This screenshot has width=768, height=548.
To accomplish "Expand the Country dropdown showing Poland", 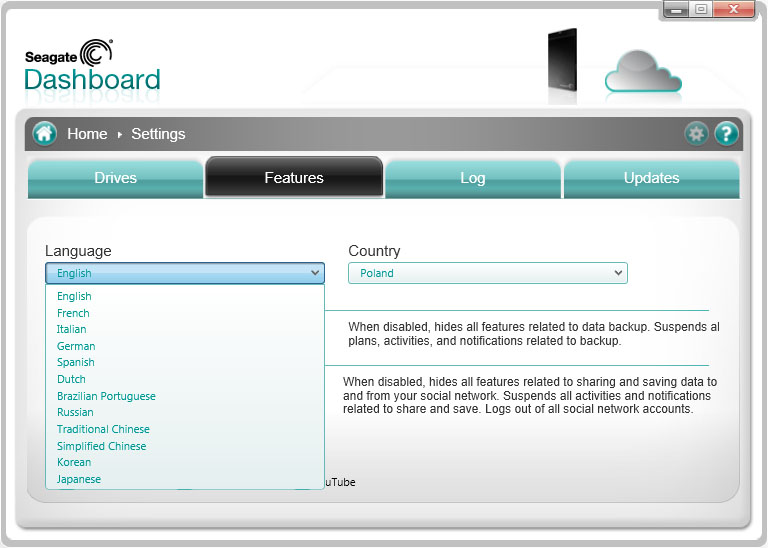I will [x=488, y=273].
